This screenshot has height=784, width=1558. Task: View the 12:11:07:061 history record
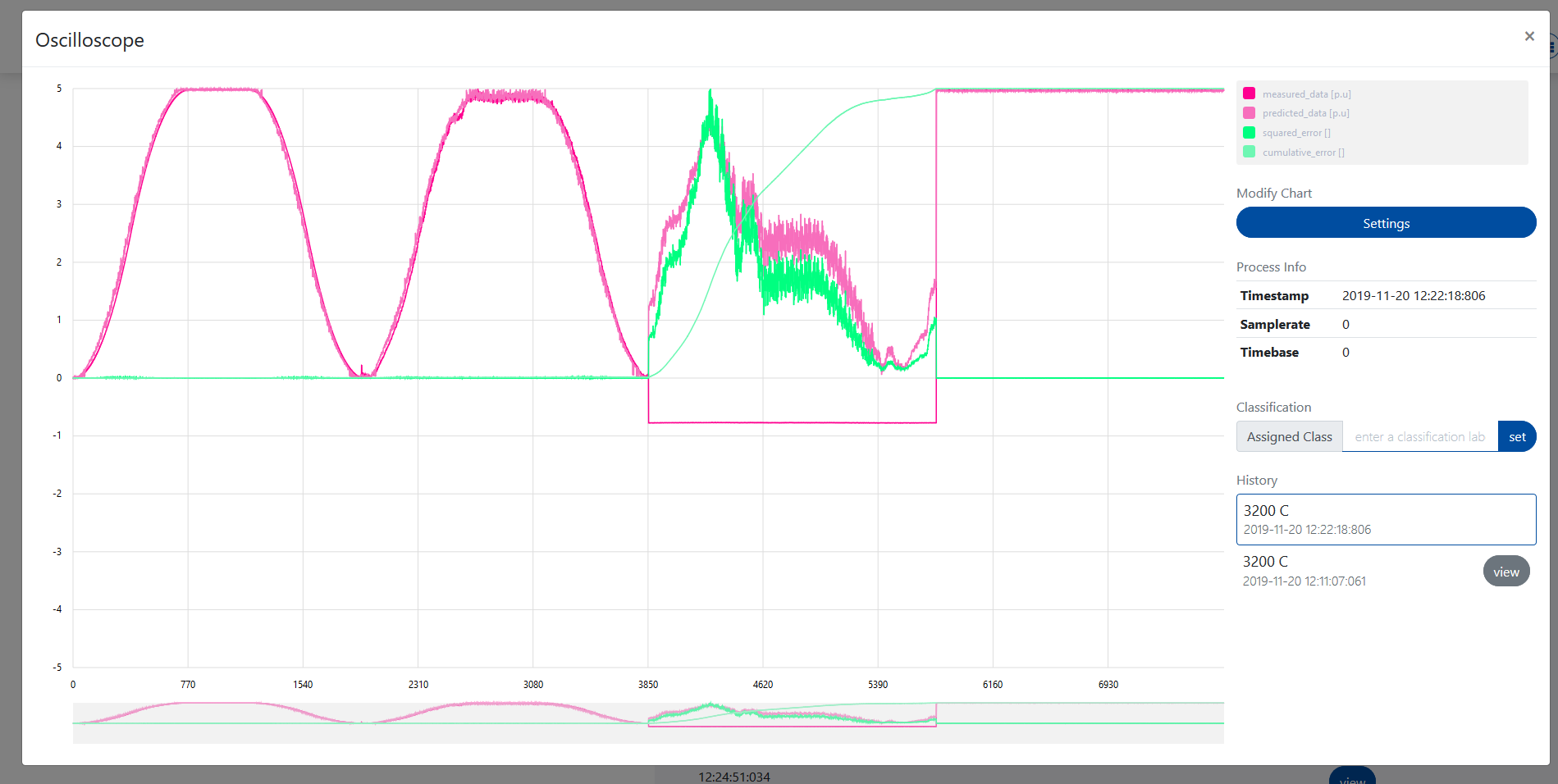tap(1505, 572)
